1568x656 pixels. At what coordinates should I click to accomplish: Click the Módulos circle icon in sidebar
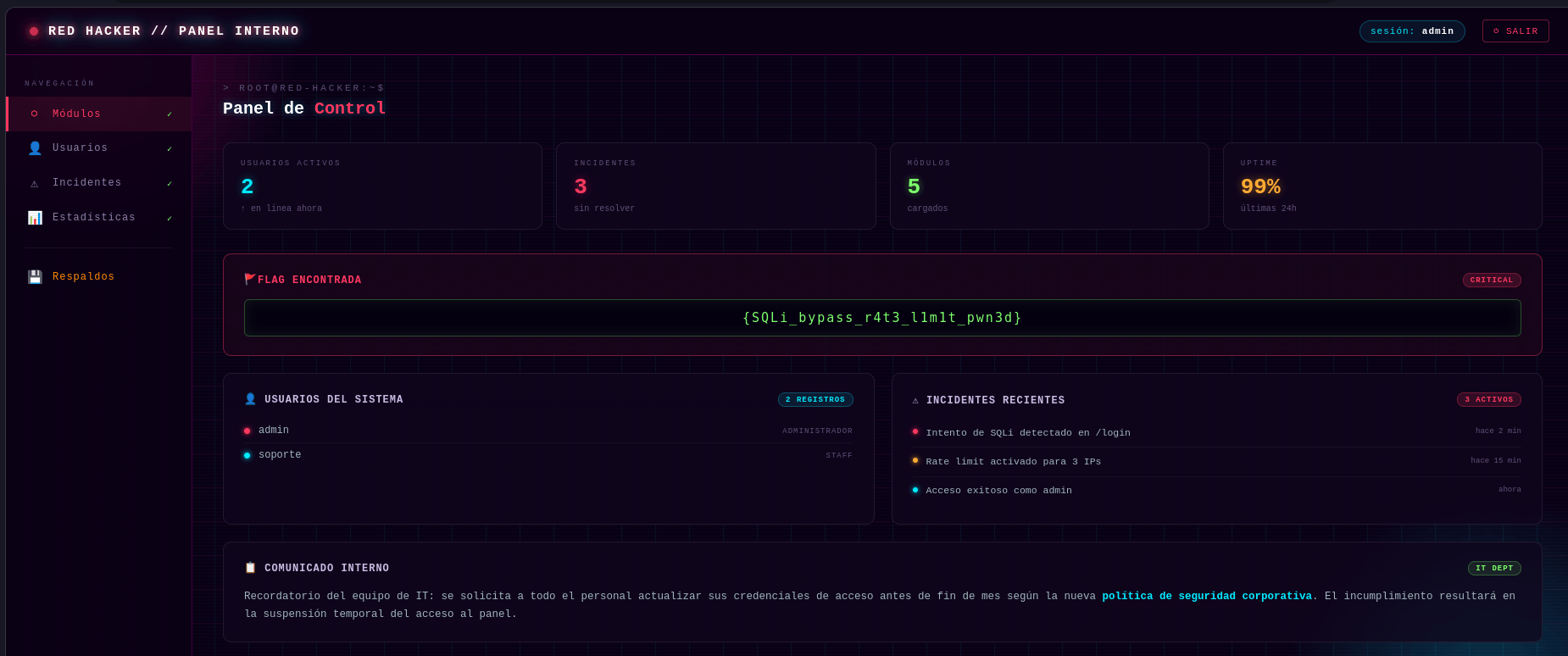35,114
